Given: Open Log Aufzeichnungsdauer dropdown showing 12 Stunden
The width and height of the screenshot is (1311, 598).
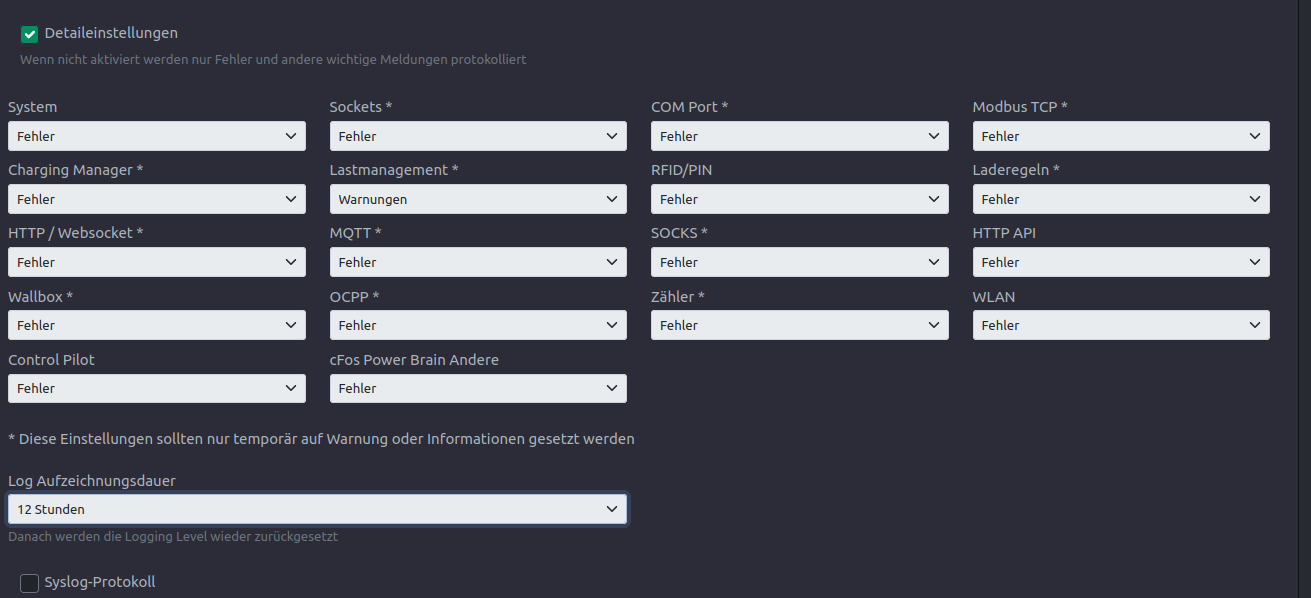Looking at the screenshot, I should (317, 509).
